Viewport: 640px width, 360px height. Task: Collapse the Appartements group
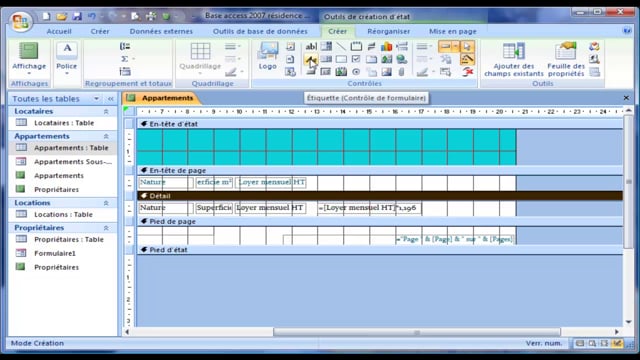[x=106, y=136]
